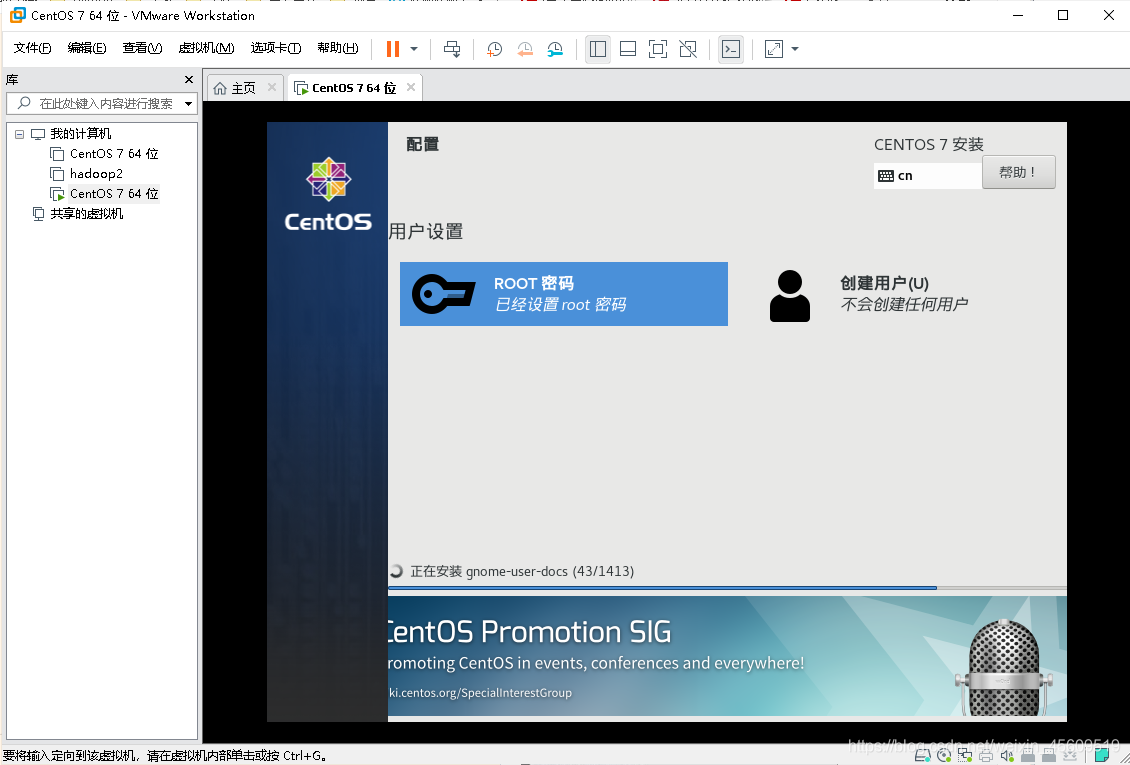This screenshot has height=765, width=1130.
Task: Toggle the thumbnail bar view icon
Action: coord(628,49)
